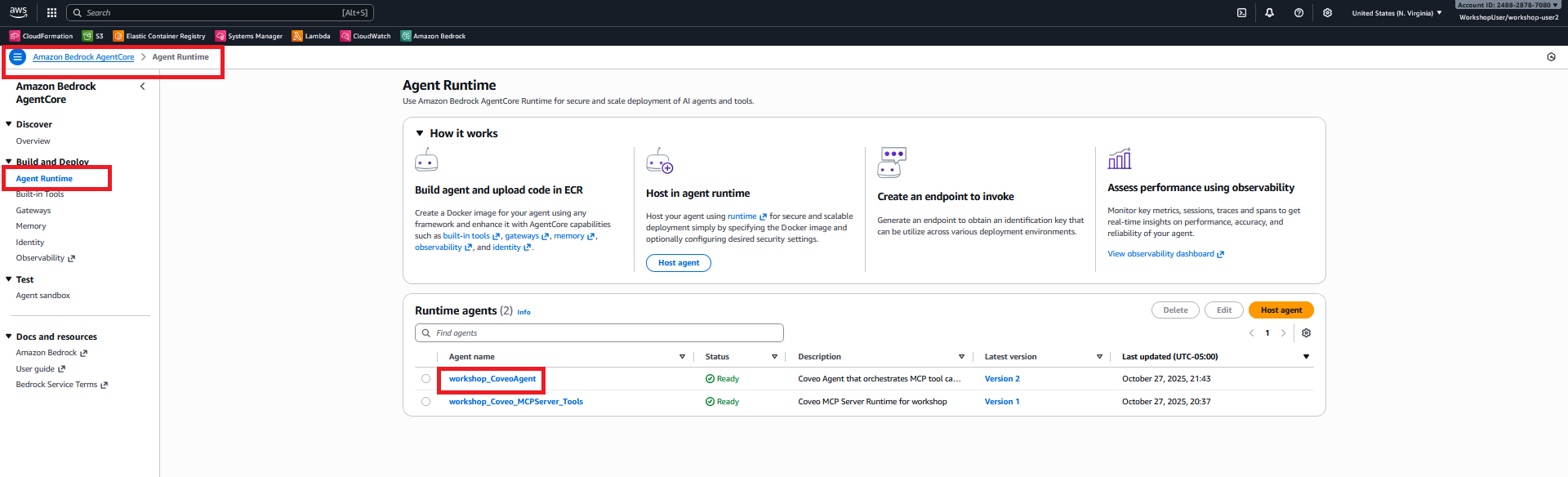
Task: Open Built-in Tools in sidebar
Action: point(40,194)
